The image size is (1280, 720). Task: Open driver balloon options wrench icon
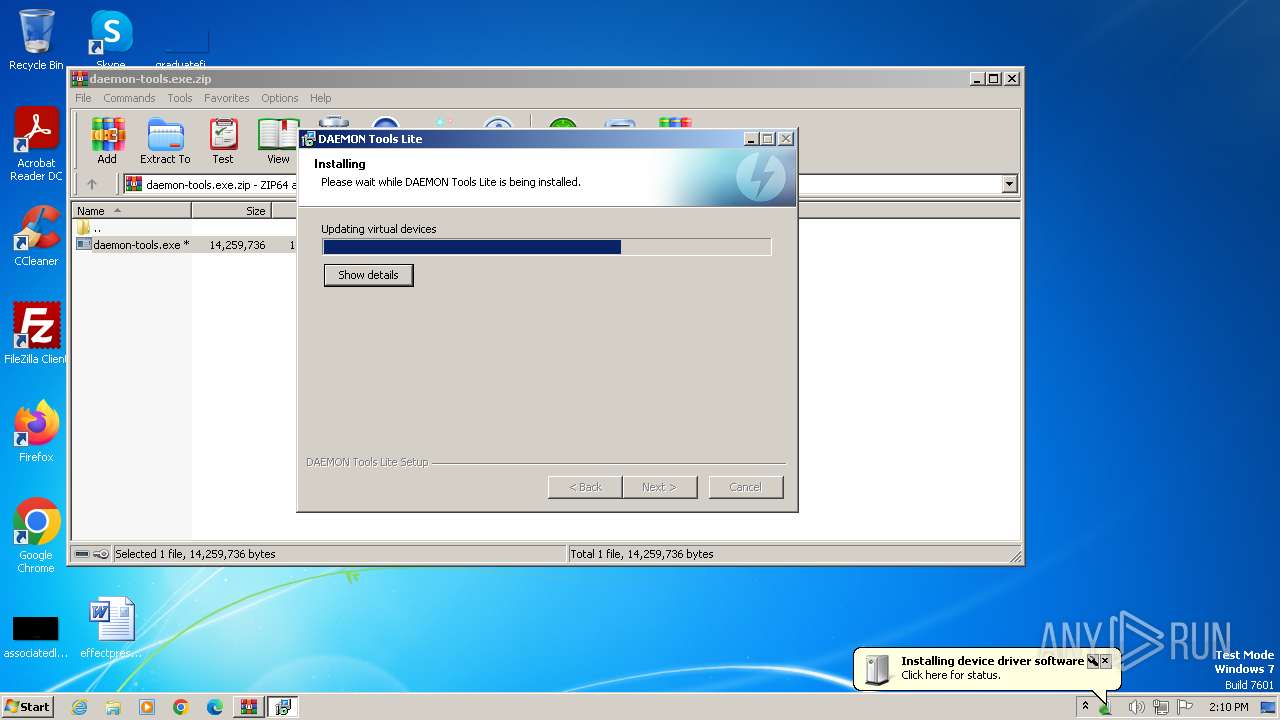pyautogui.click(x=1093, y=661)
